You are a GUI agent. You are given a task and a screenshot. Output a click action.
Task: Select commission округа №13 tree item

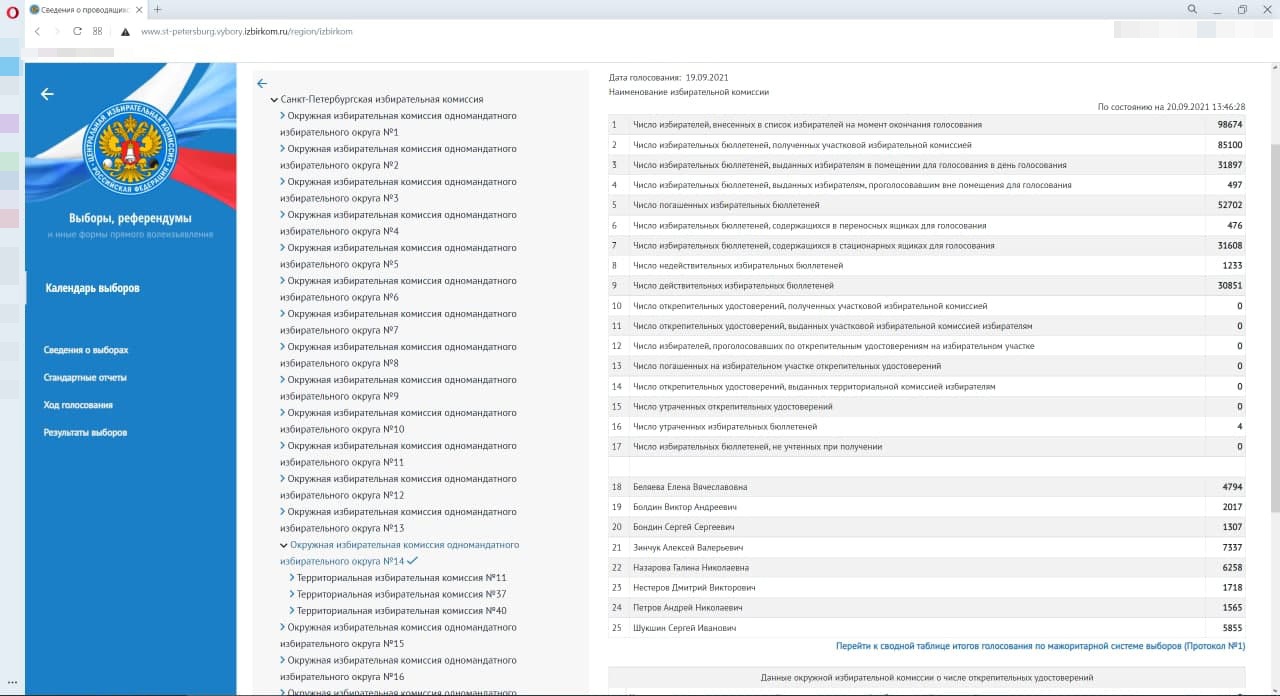[x=398, y=520]
